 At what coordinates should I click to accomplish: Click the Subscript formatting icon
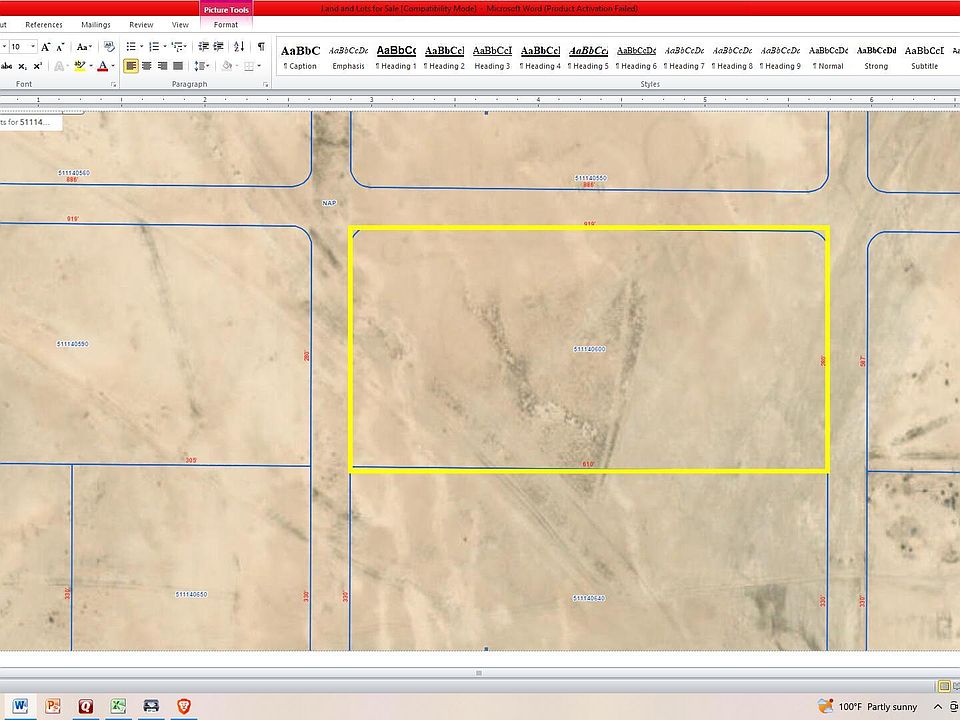coord(22,66)
